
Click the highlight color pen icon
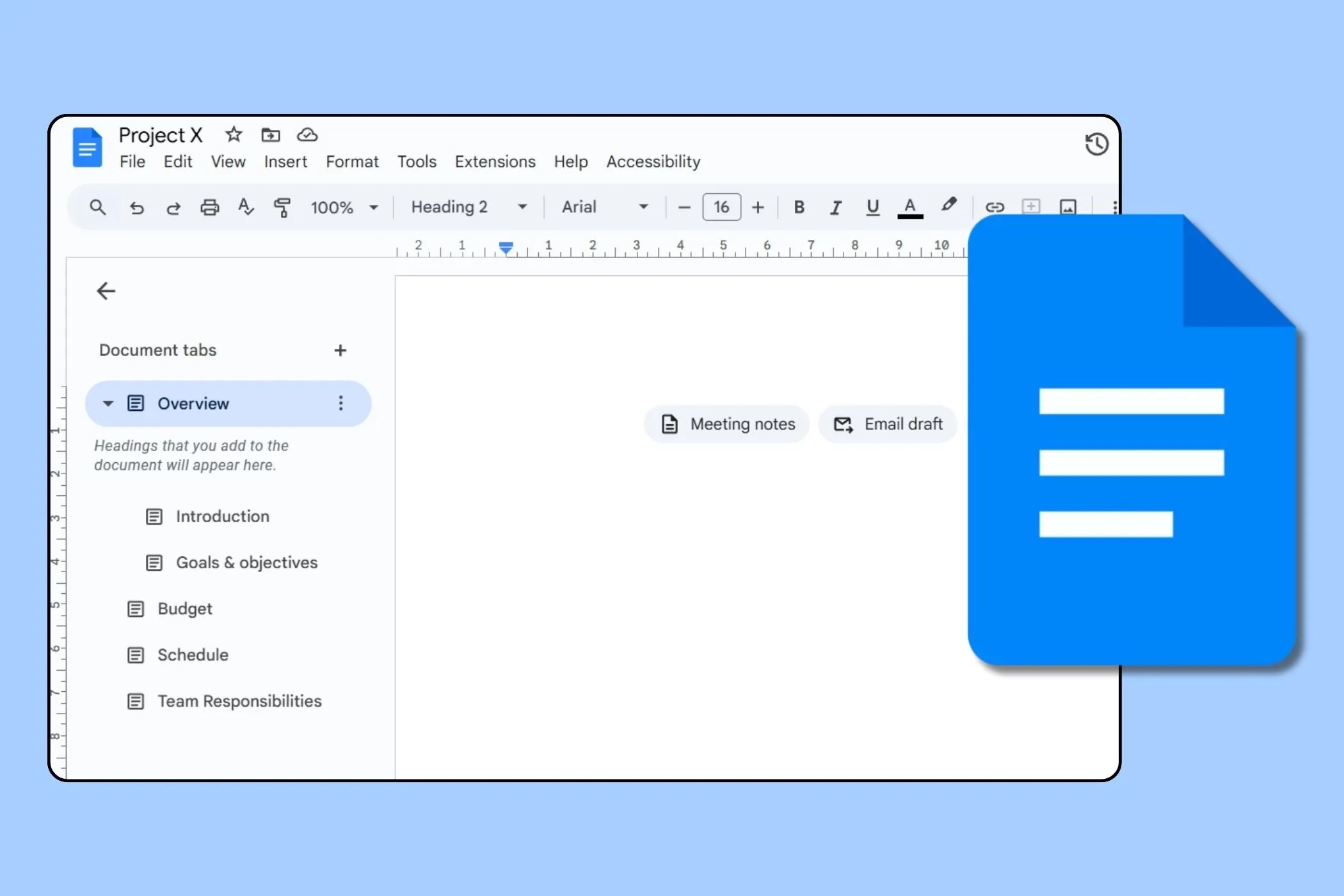(948, 205)
